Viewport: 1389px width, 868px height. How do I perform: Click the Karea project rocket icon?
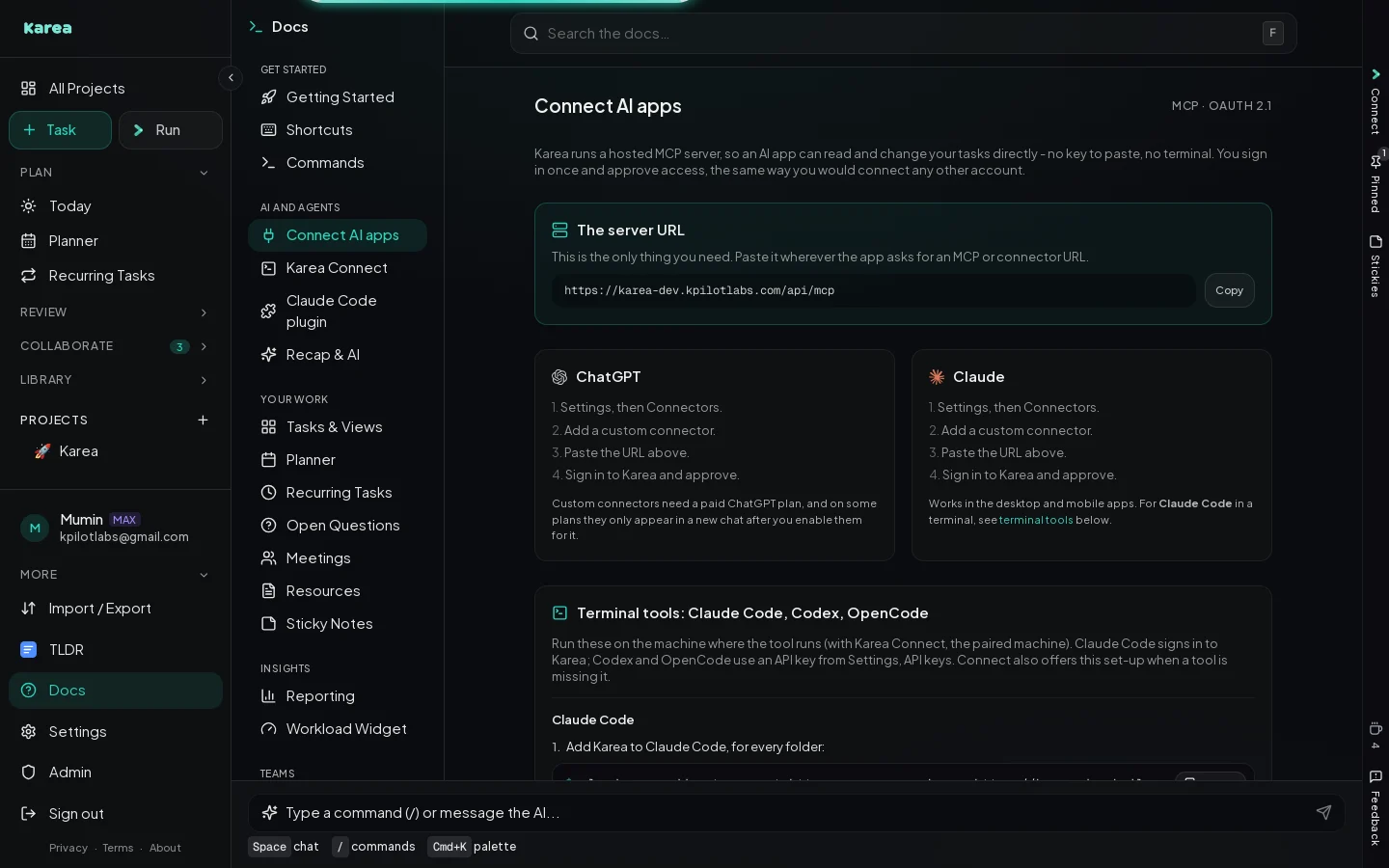[42, 451]
